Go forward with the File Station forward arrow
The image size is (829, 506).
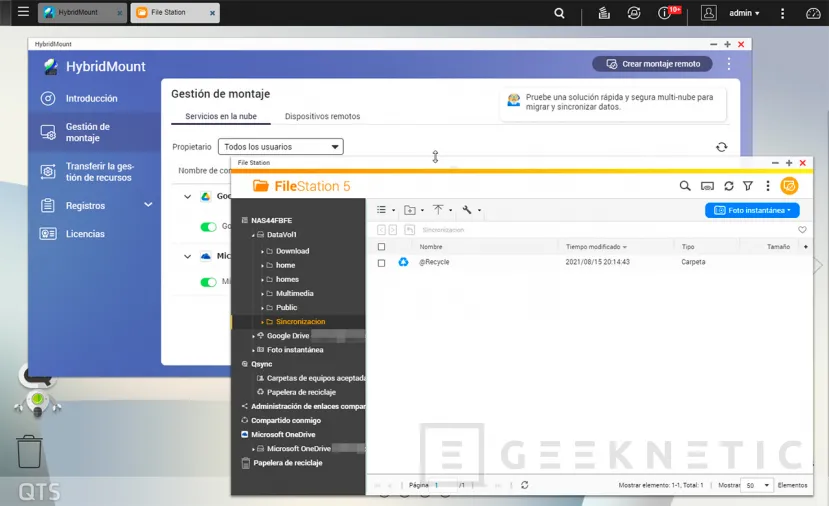[x=393, y=229]
